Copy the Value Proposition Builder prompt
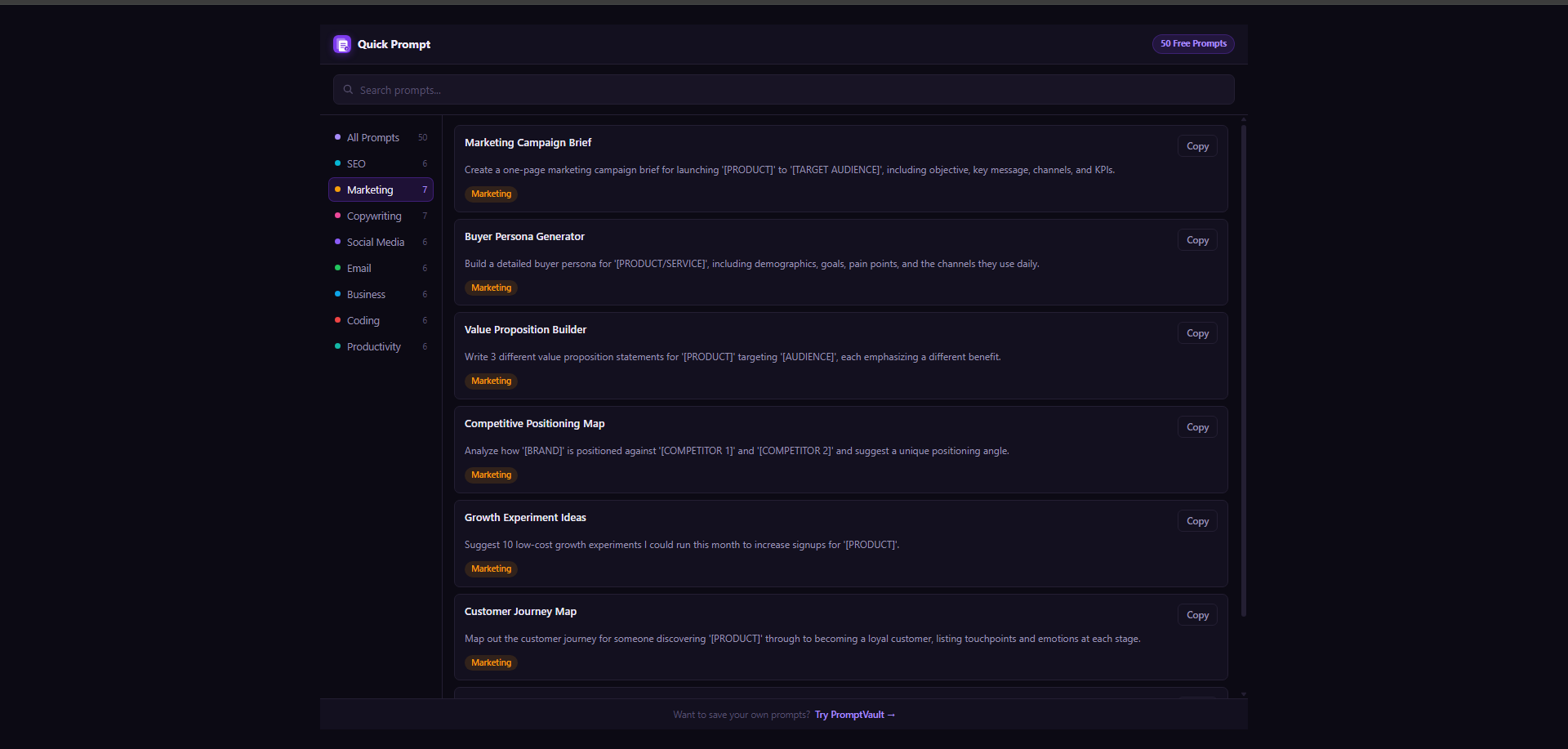1568x749 pixels. click(1197, 333)
